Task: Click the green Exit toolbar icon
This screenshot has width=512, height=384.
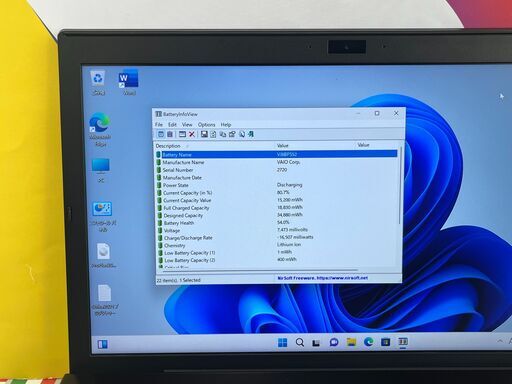Action: coord(251,134)
